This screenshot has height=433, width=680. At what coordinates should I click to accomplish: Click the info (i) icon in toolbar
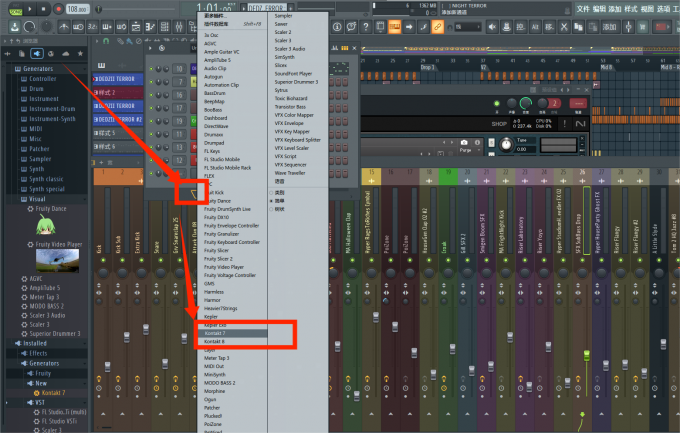click(337, 27)
